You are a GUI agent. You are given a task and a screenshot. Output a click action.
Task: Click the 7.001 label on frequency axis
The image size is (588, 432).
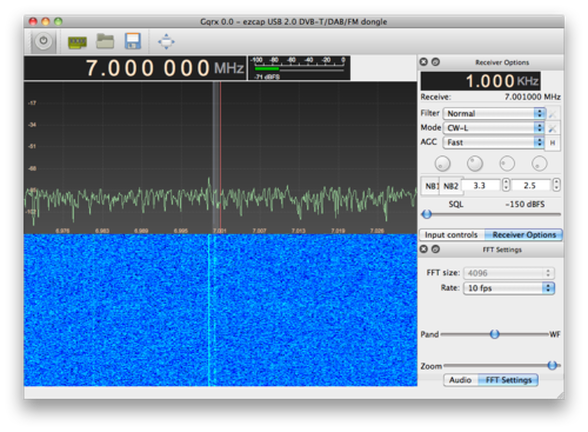click(x=219, y=230)
